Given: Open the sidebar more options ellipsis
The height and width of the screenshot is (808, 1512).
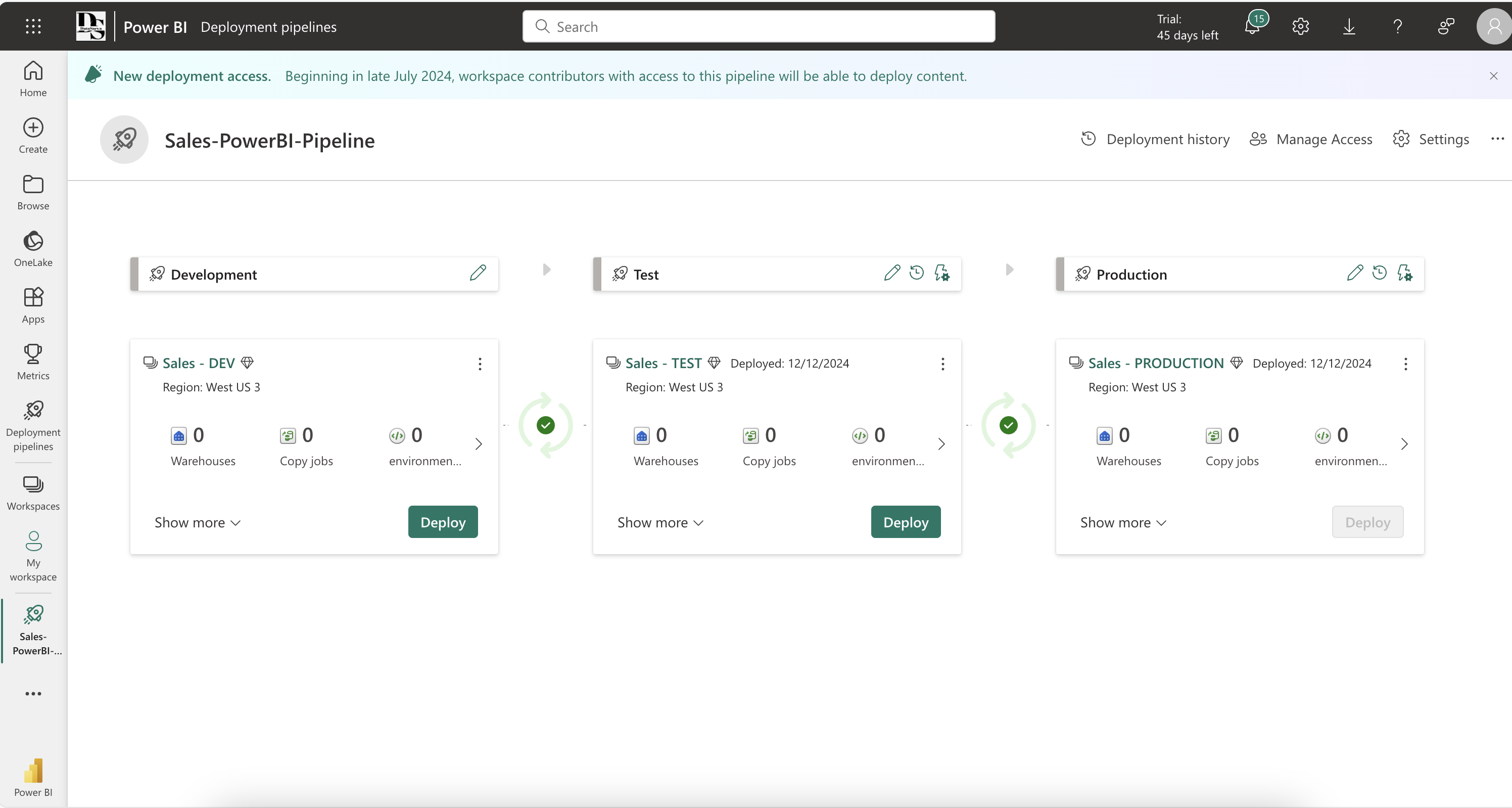Looking at the screenshot, I should pos(33,694).
